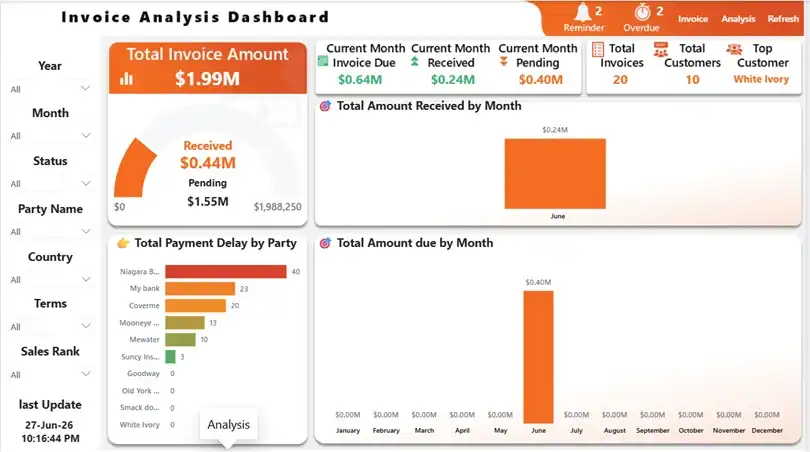Click the Old York party label

coord(141,391)
